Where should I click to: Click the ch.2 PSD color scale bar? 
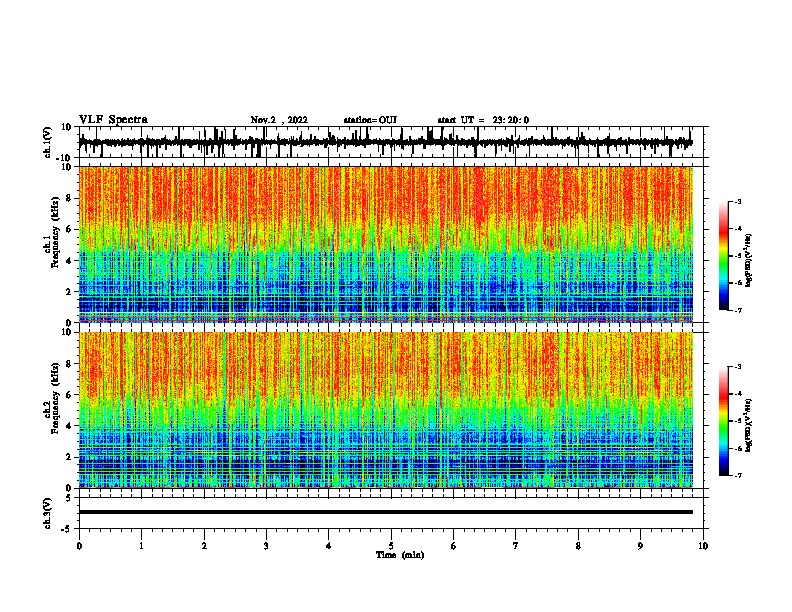tap(724, 421)
